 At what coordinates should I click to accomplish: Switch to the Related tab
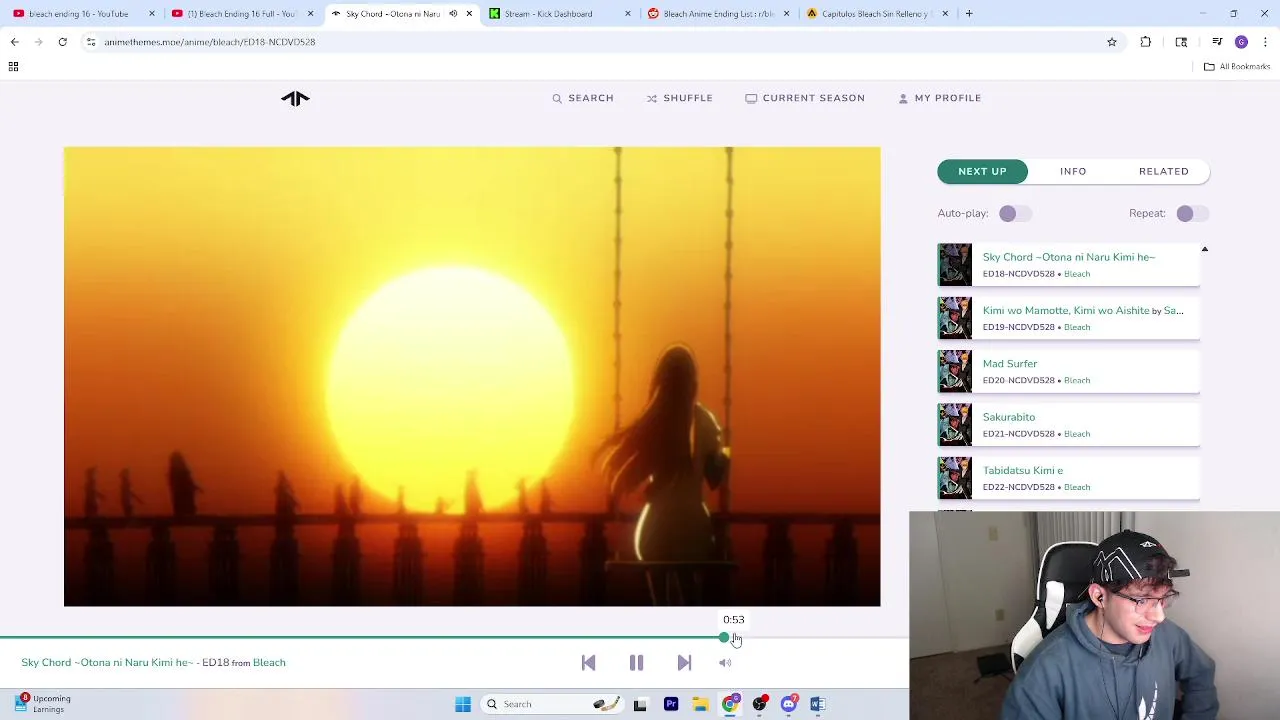pyautogui.click(x=1164, y=171)
